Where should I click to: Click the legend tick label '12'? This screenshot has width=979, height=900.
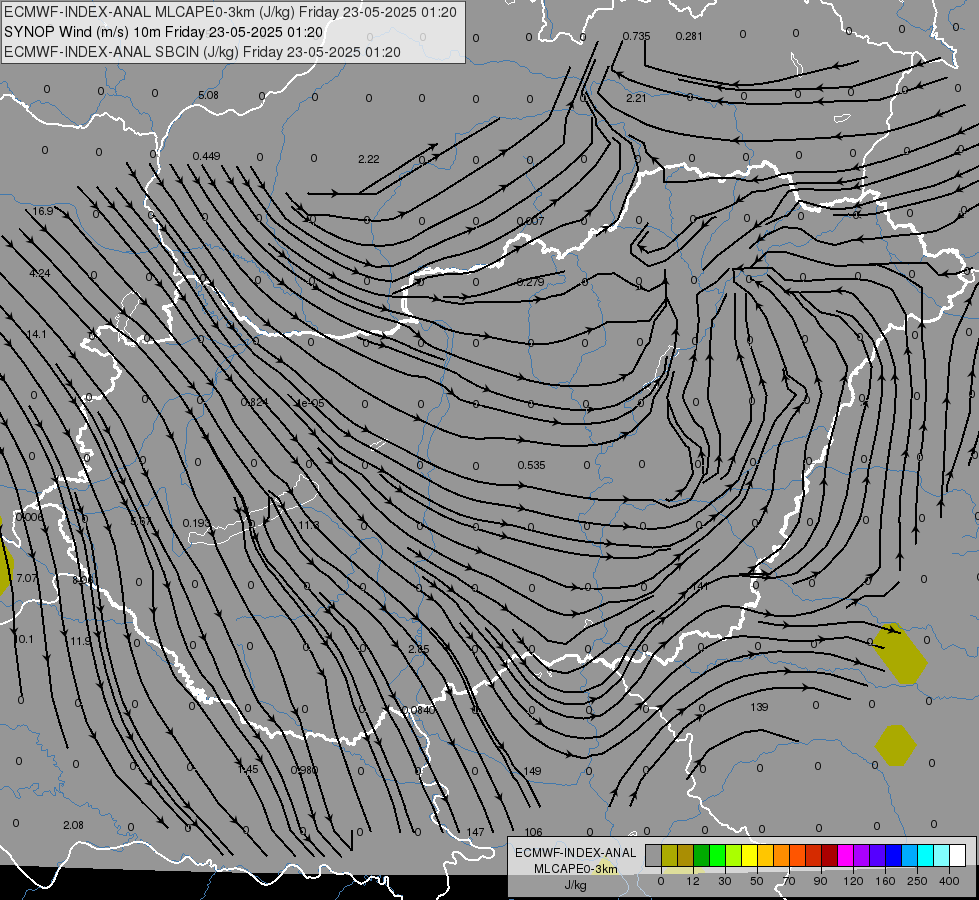[692, 881]
